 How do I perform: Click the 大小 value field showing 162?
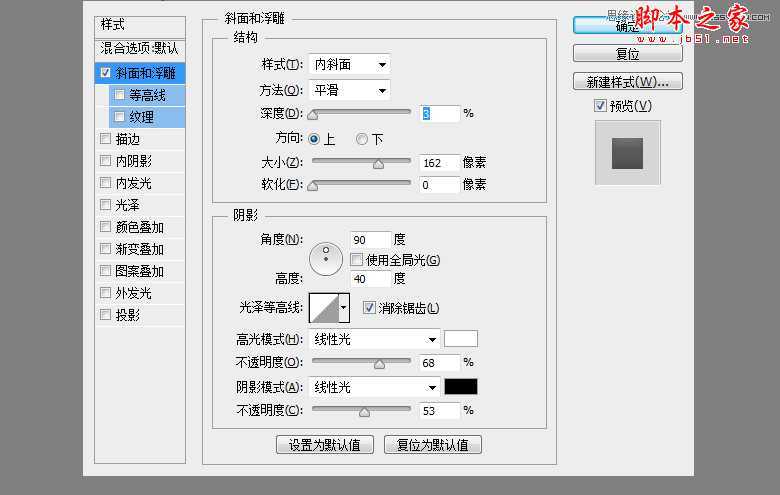439,162
